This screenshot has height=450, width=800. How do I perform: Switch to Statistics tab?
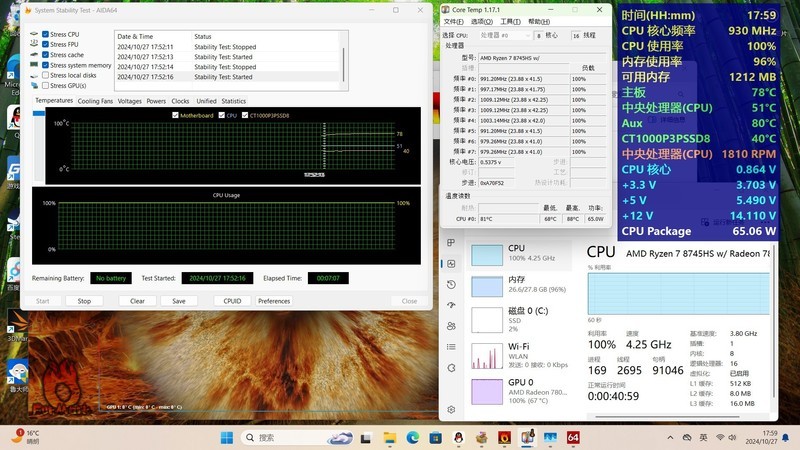pos(234,101)
